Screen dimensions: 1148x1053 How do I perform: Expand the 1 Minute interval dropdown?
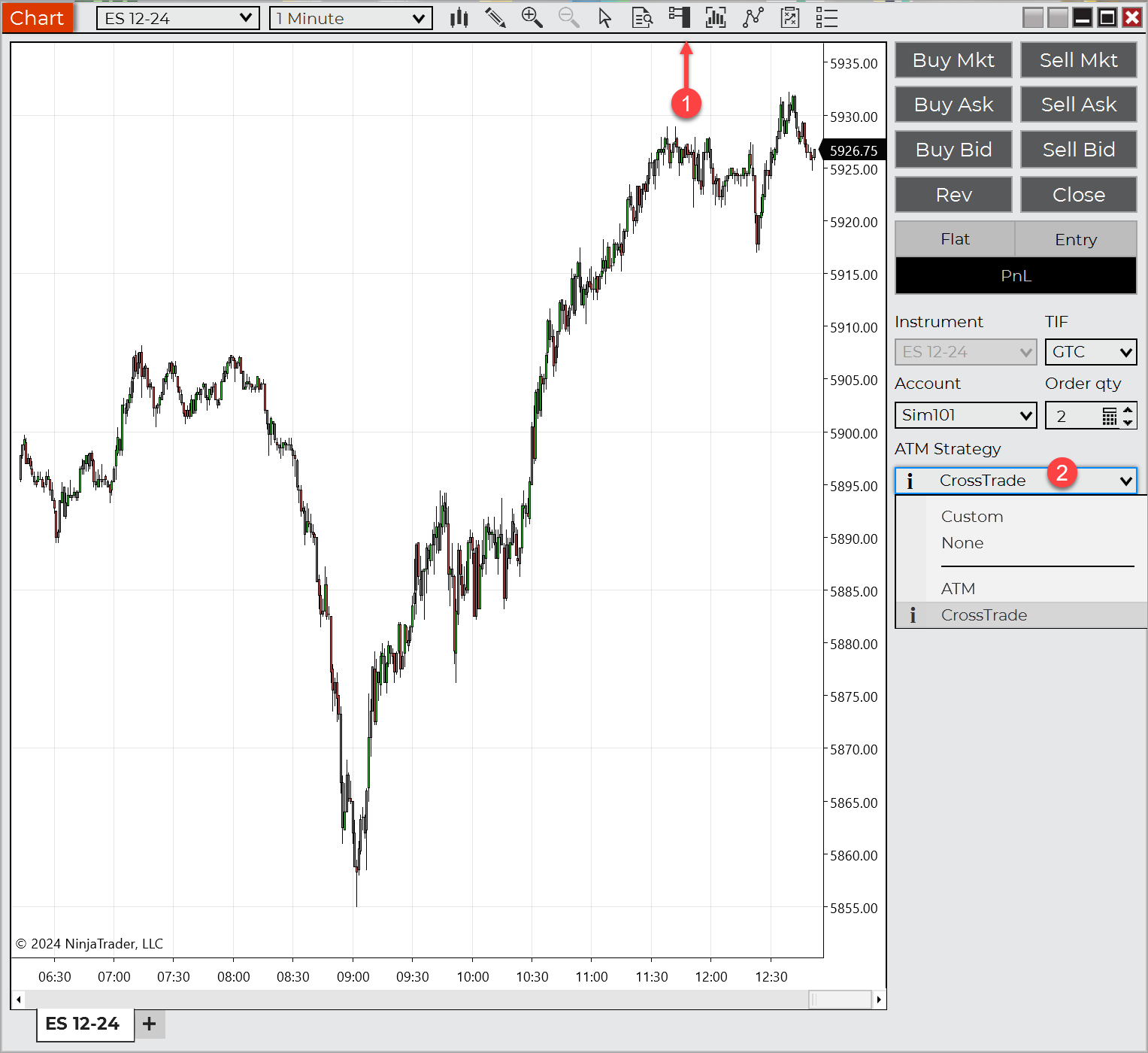pyautogui.click(x=350, y=18)
